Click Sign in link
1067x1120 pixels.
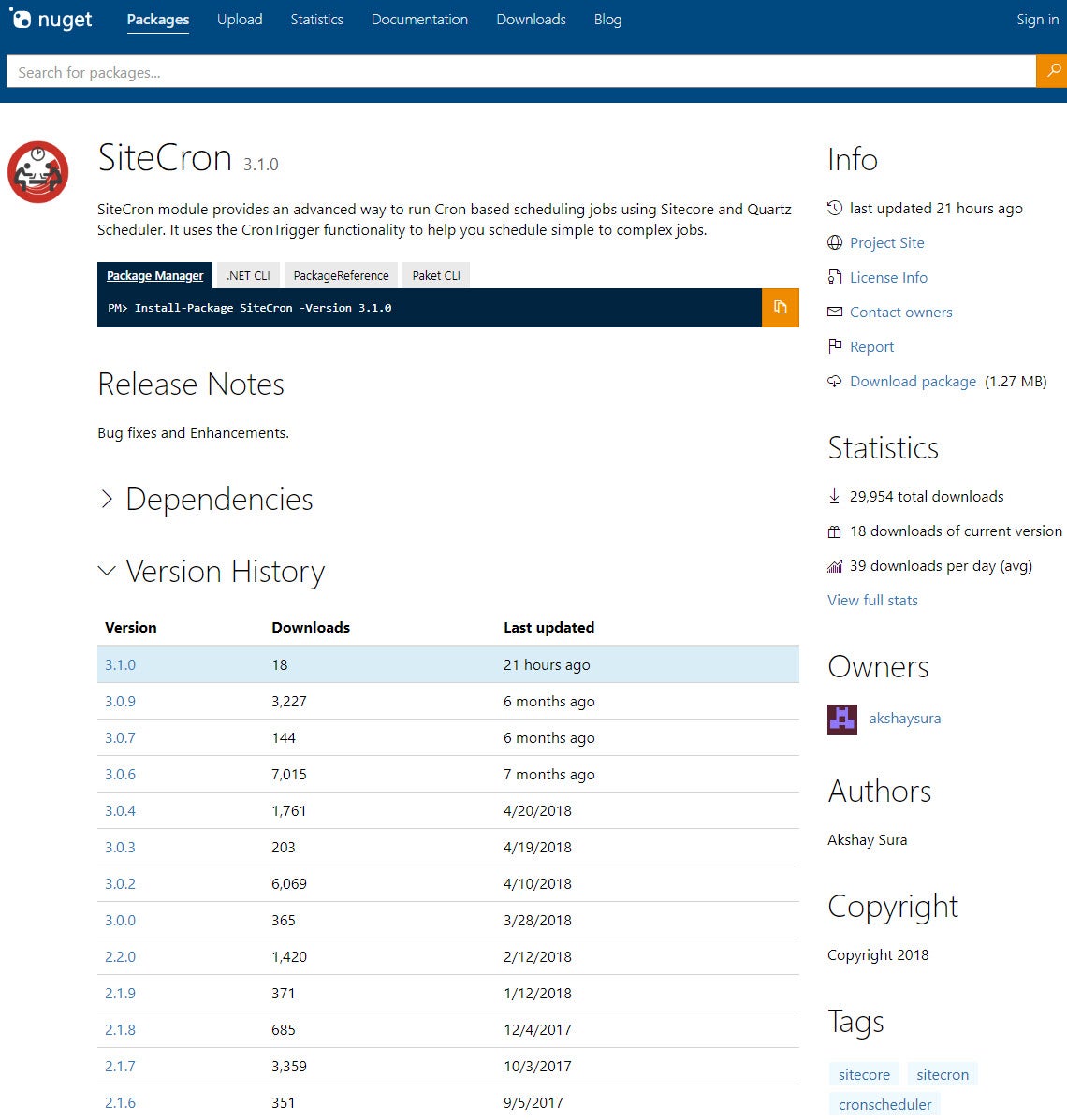pyautogui.click(x=1037, y=20)
